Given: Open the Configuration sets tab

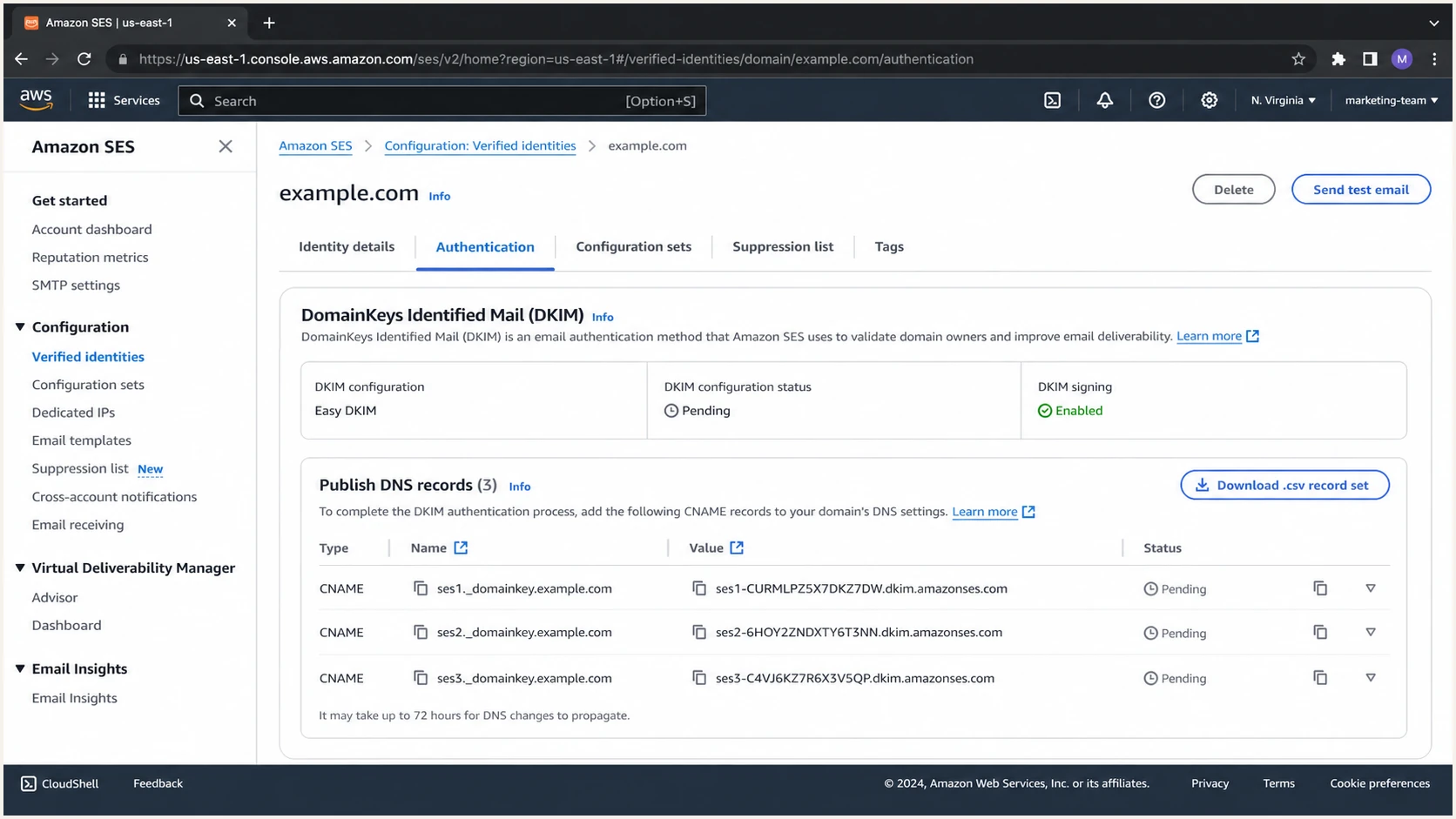Looking at the screenshot, I should tap(634, 246).
